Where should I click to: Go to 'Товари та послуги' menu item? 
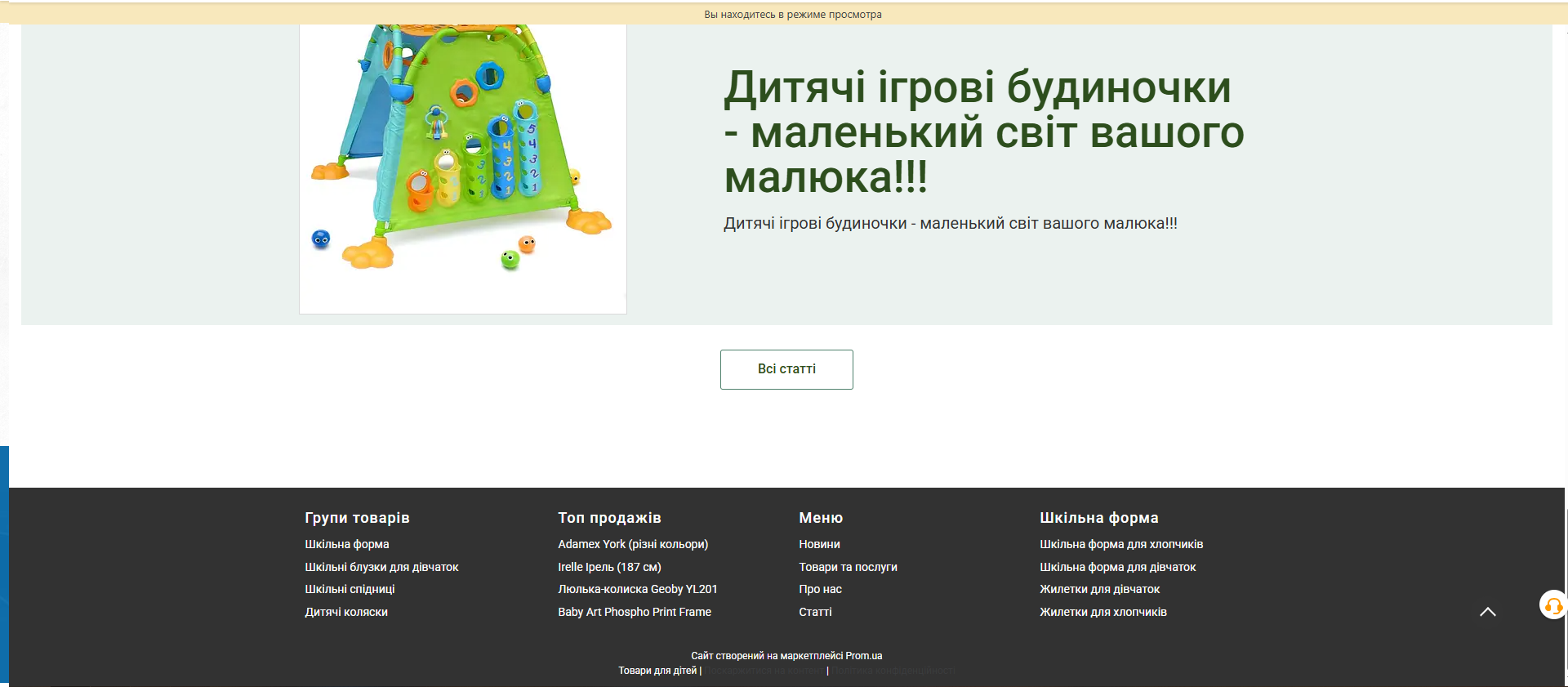tap(848, 567)
